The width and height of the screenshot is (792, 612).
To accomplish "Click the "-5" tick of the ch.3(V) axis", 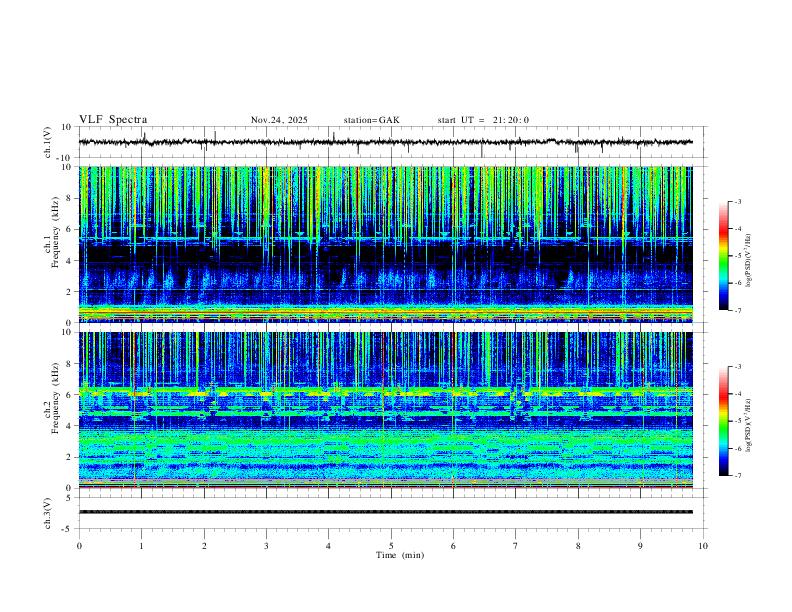I will tap(67, 529).
